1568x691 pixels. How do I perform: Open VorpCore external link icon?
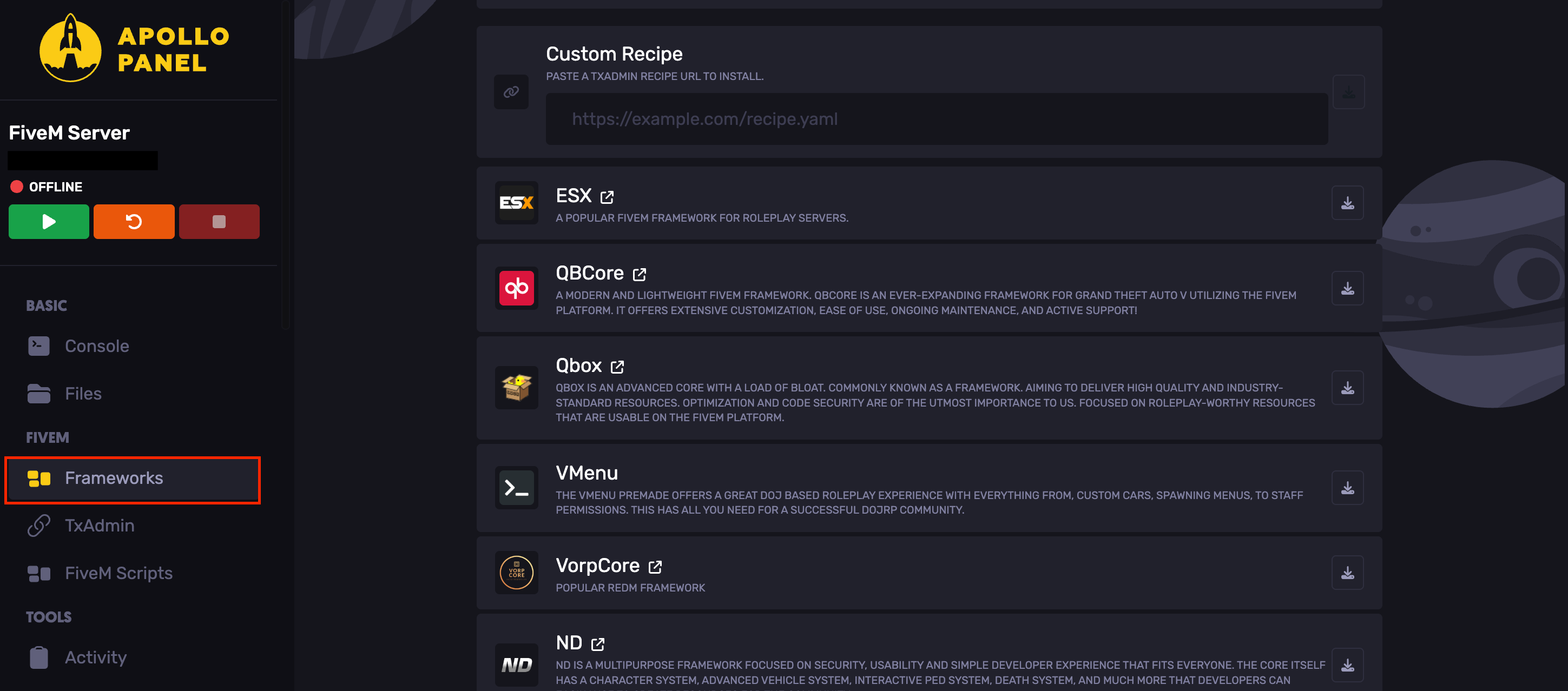click(655, 567)
